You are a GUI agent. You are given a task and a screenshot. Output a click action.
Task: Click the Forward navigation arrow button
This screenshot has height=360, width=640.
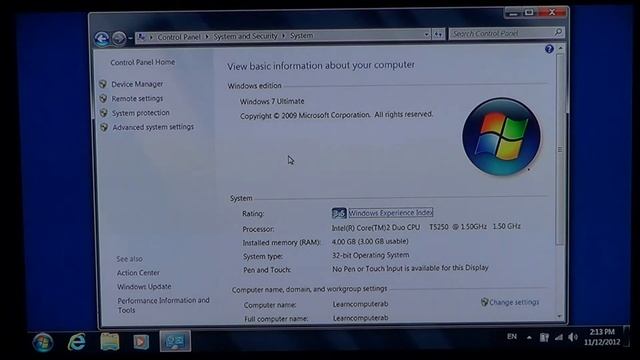click(119, 38)
